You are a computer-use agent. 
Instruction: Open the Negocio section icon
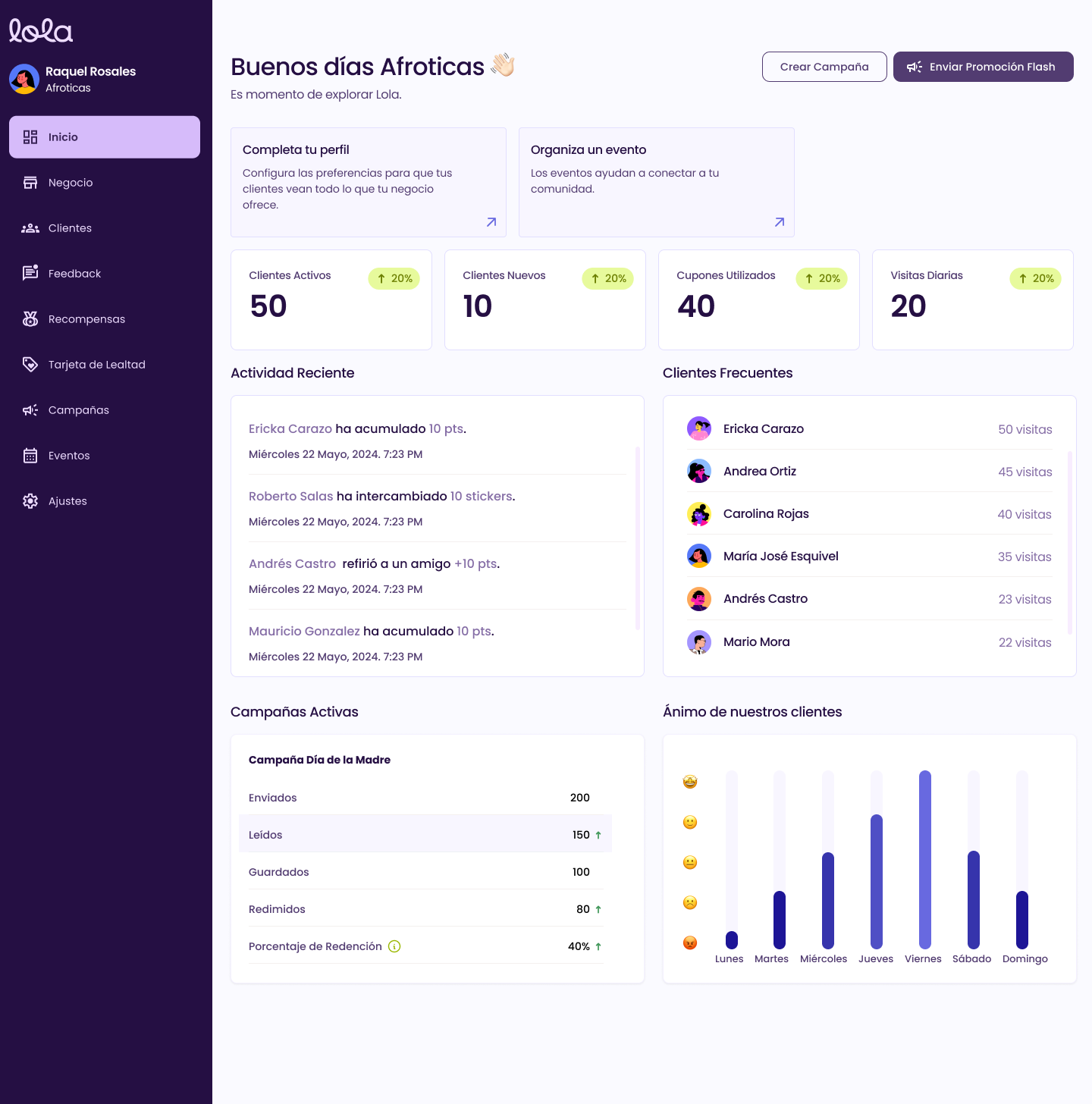pyautogui.click(x=30, y=182)
